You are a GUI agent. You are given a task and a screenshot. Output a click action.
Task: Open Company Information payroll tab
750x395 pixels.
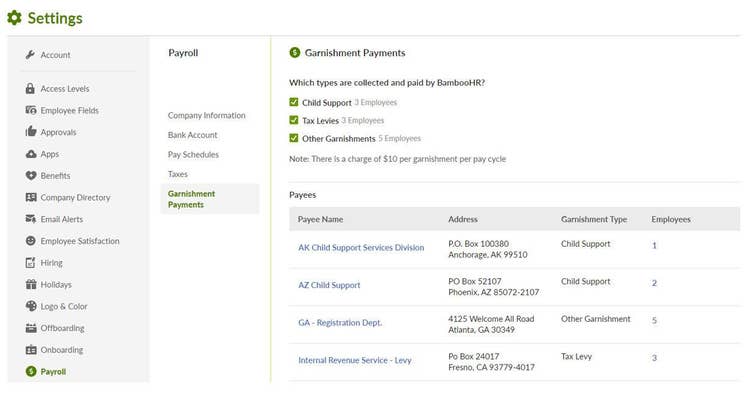pyautogui.click(x=207, y=115)
